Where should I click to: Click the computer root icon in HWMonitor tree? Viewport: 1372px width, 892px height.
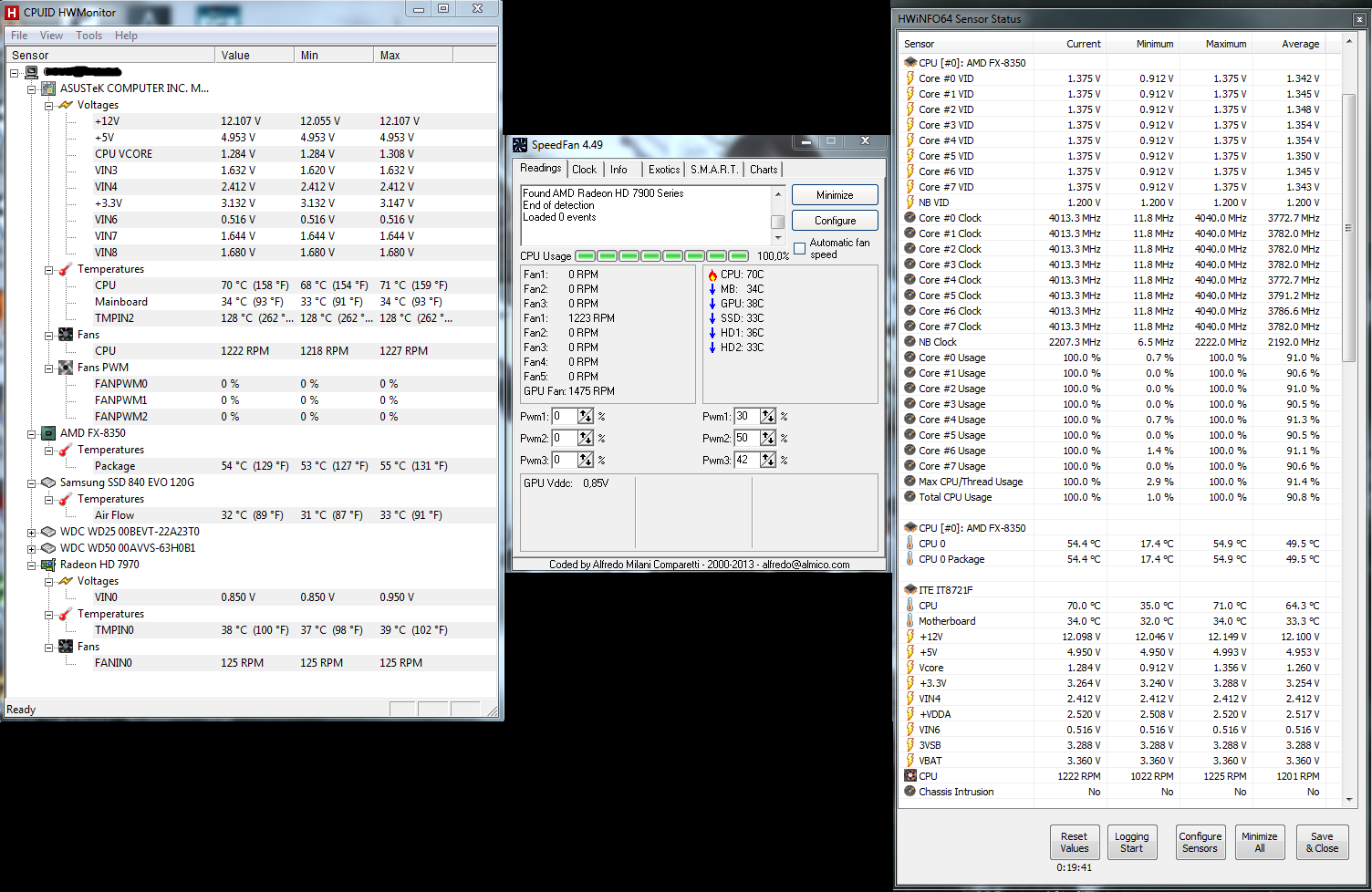(31, 72)
